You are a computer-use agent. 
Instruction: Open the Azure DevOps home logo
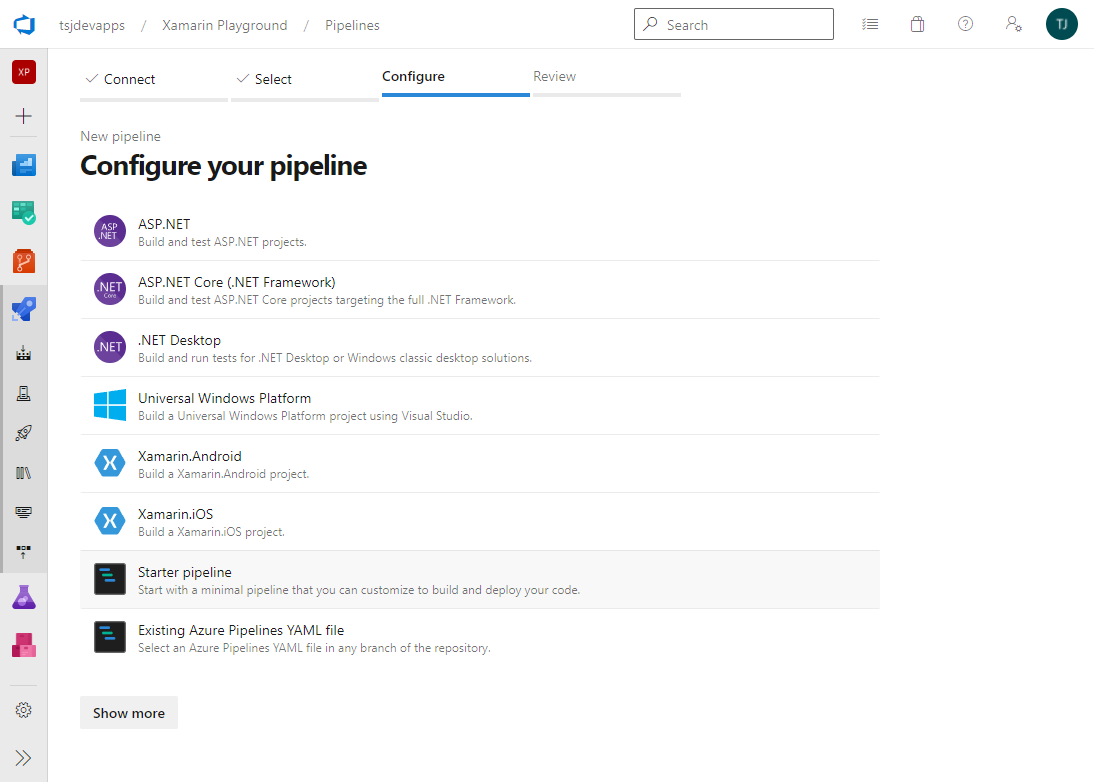(x=24, y=25)
